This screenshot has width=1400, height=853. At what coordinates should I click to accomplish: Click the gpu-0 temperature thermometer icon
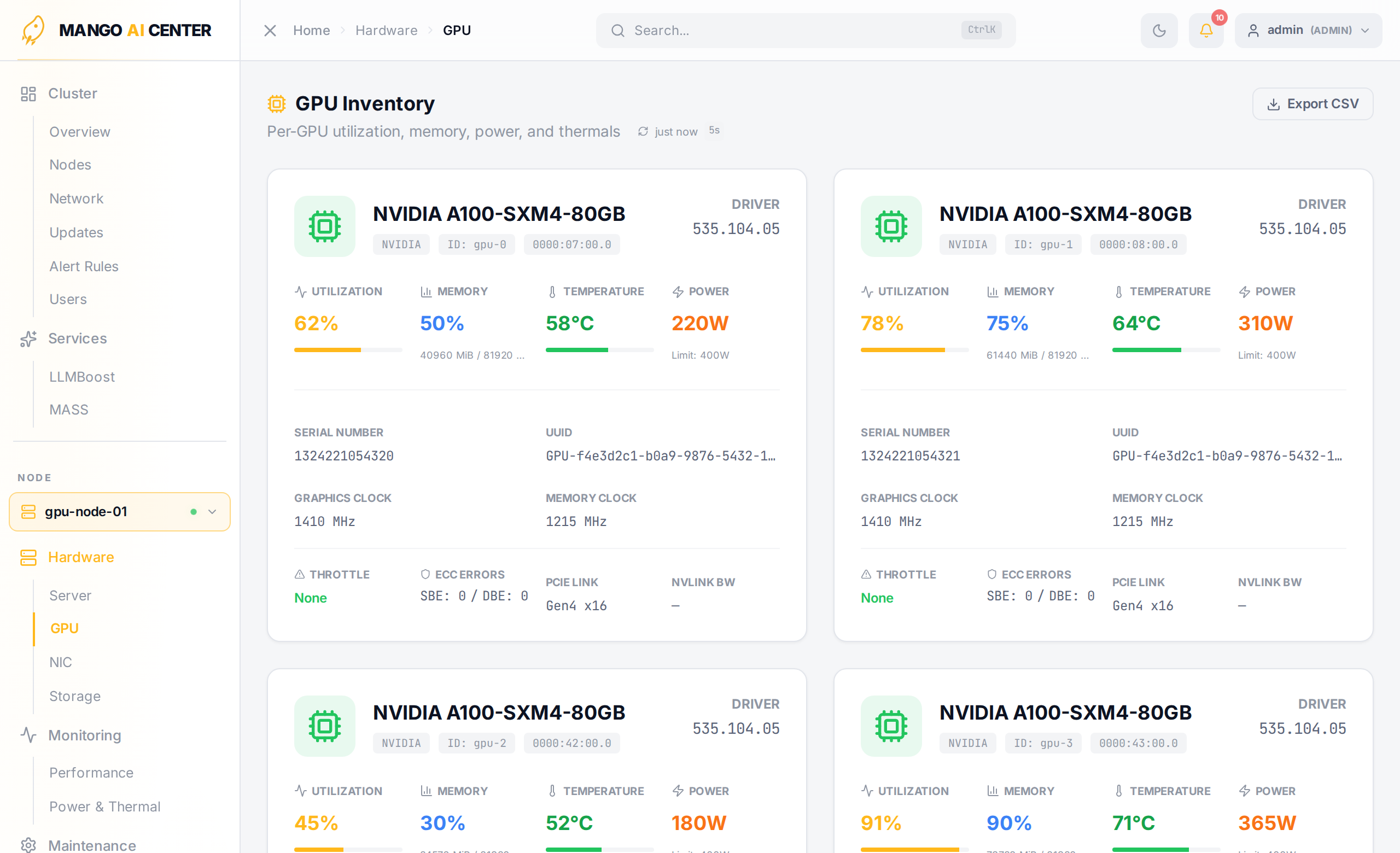click(x=552, y=292)
